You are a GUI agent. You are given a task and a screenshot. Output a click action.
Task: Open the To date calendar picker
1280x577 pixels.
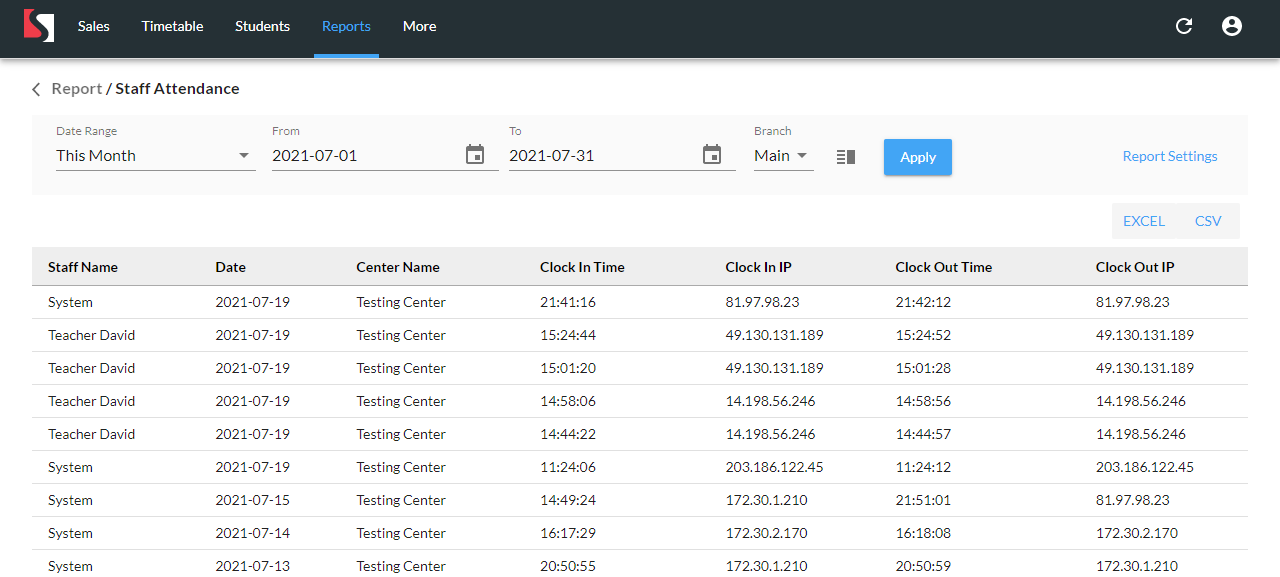point(712,155)
